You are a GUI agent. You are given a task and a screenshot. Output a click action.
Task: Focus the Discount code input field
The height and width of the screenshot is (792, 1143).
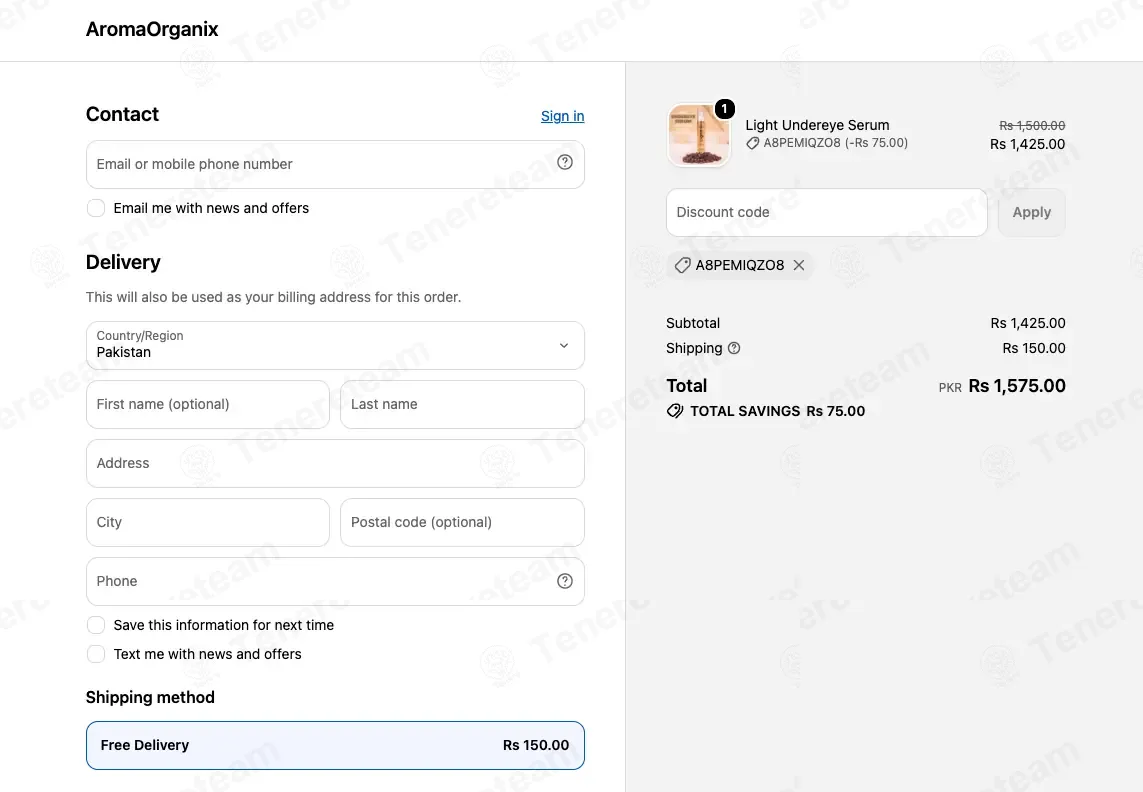(827, 212)
